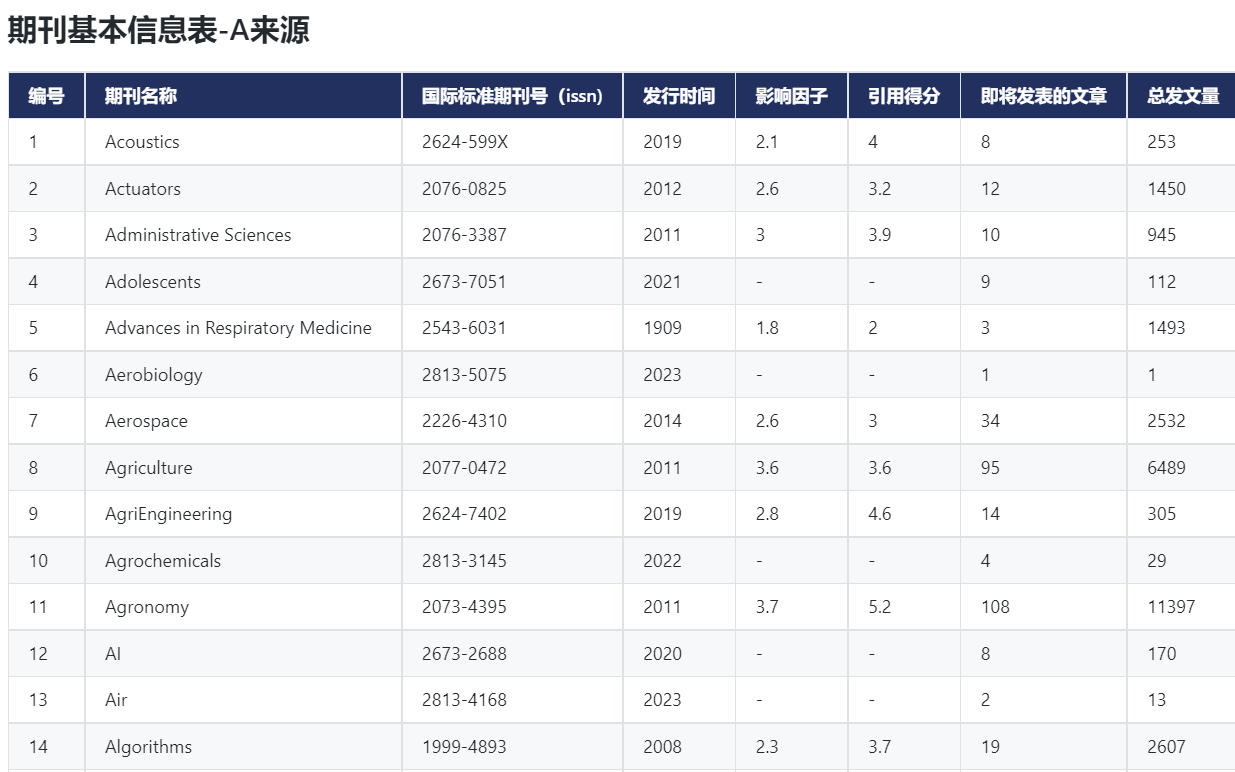Click impact factor 2.8 for AgriEngineering
This screenshot has width=1235, height=772.
[x=767, y=514]
